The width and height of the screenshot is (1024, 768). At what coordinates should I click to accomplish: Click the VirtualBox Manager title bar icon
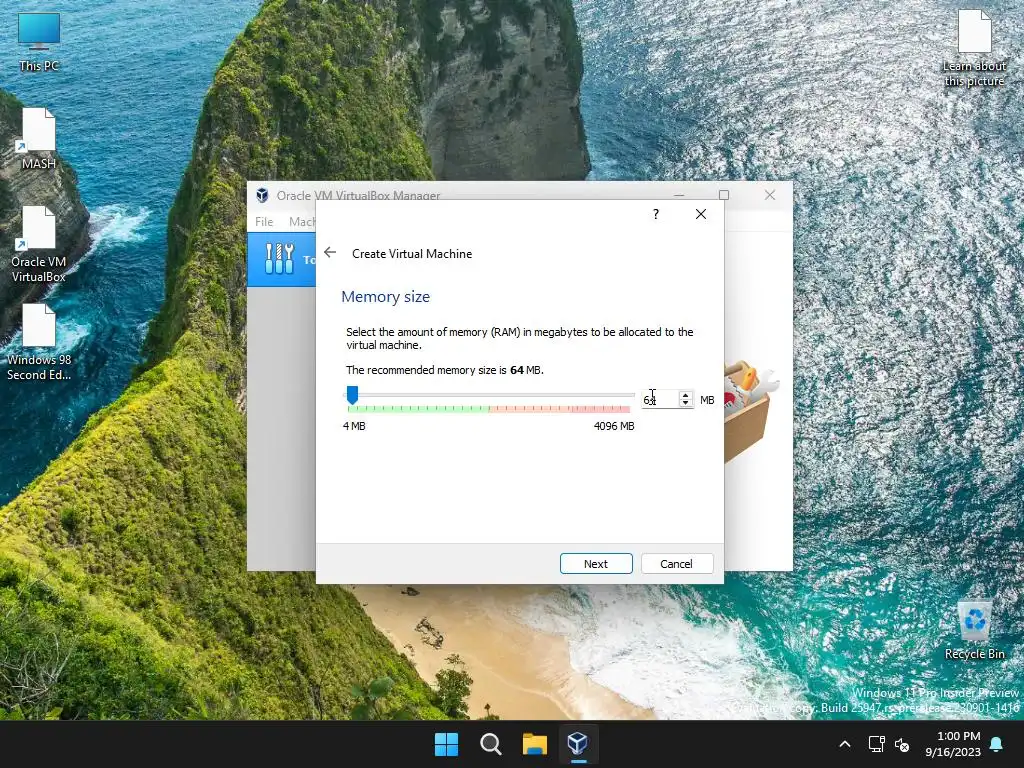coord(263,195)
